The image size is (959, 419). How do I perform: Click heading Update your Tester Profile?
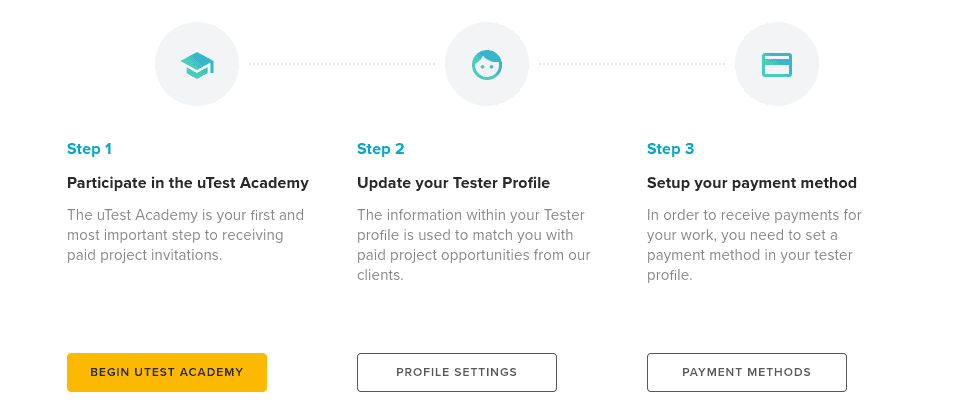point(453,183)
